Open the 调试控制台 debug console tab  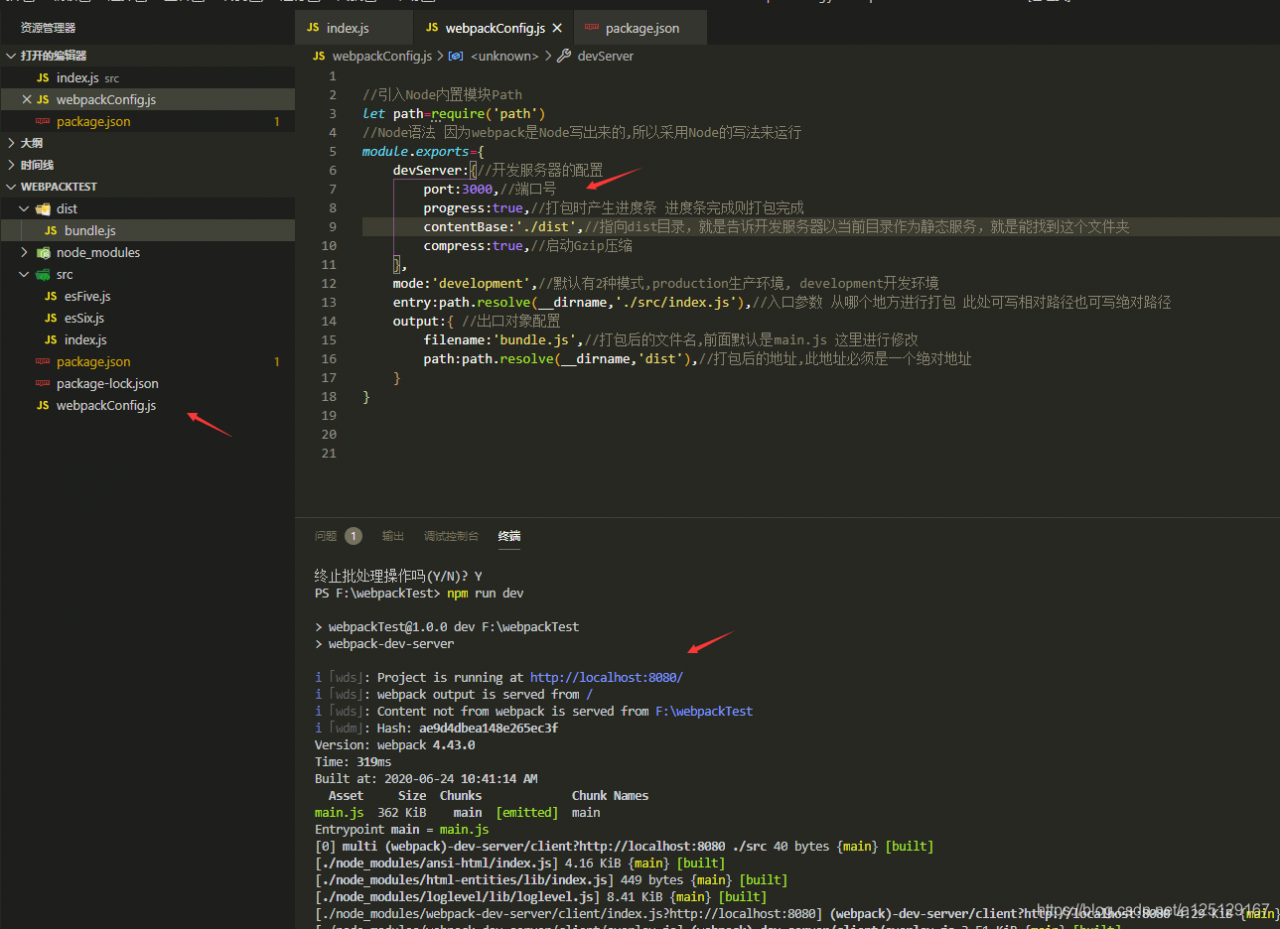451,536
